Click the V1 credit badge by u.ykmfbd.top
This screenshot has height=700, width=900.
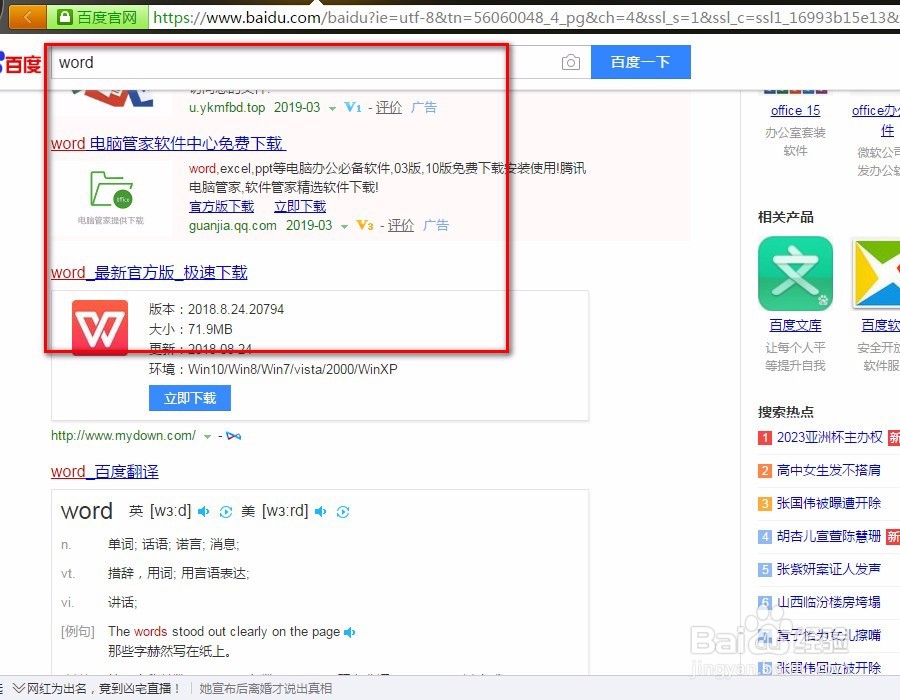click(352, 107)
